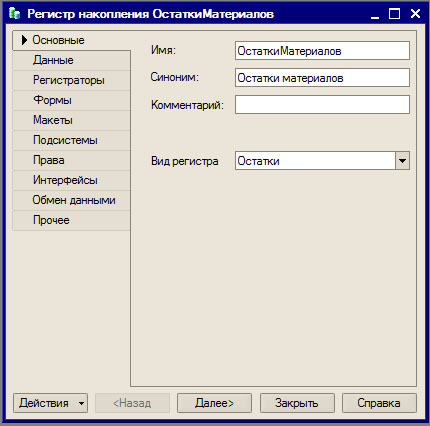Click the accumulation register icon in title bar
Screen dimensions: 430x426
pos(15,14)
